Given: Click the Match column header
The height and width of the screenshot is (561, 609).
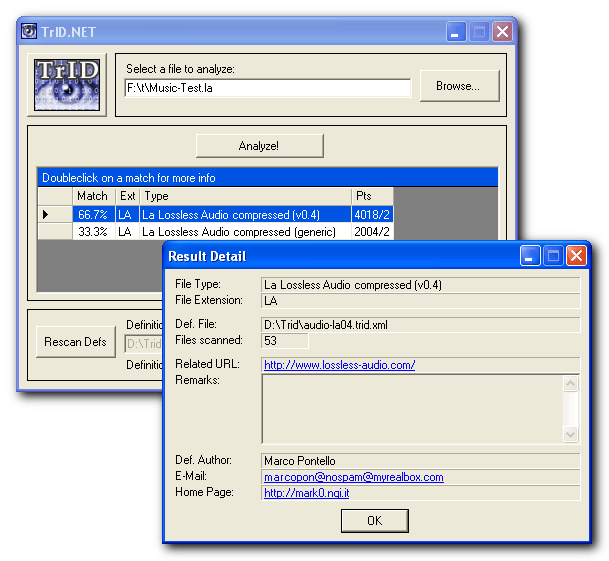Looking at the screenshot, I should click(x=94, y=196).
